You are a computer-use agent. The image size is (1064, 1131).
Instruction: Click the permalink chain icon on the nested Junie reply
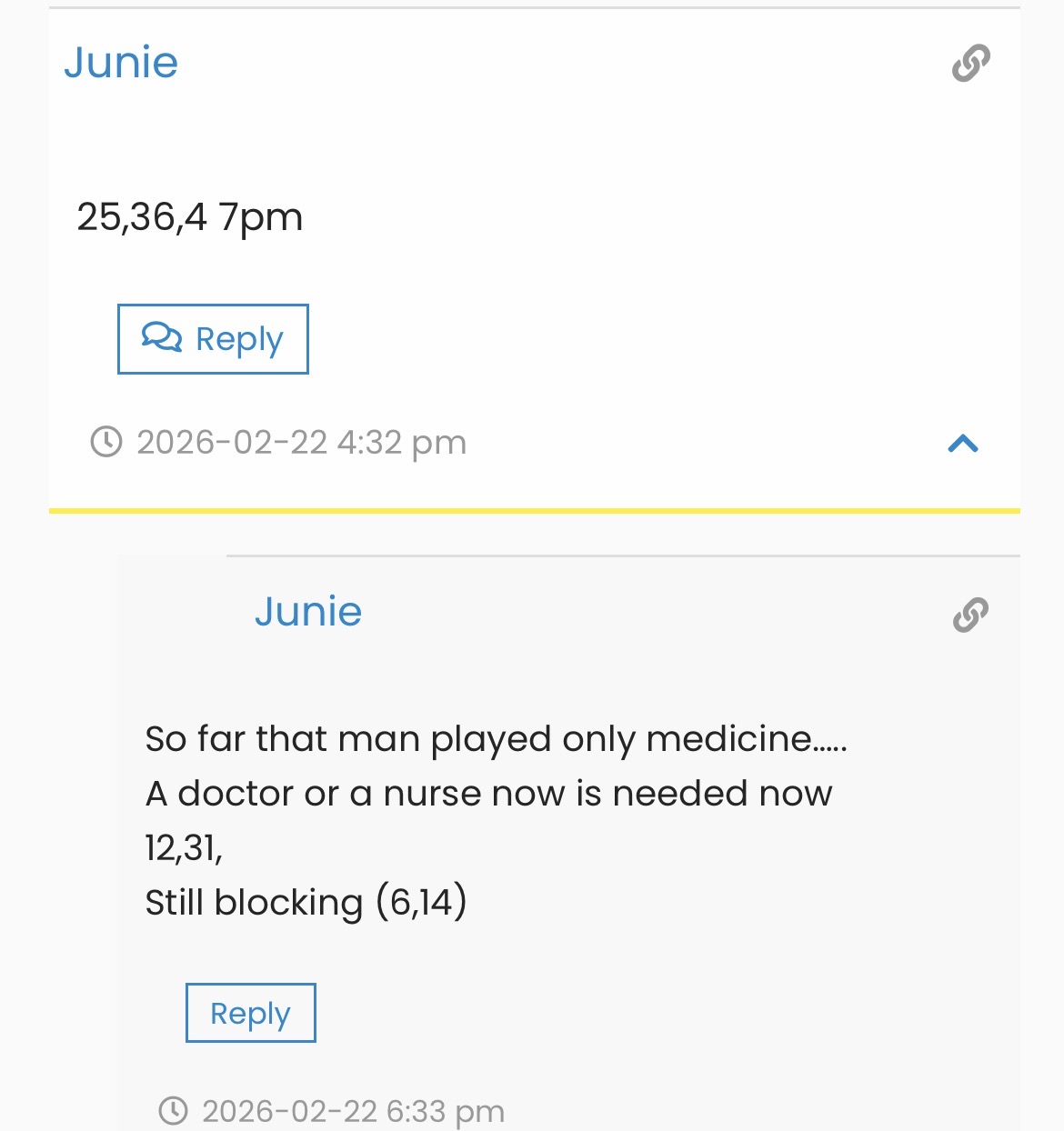click(x=970, y=616)
